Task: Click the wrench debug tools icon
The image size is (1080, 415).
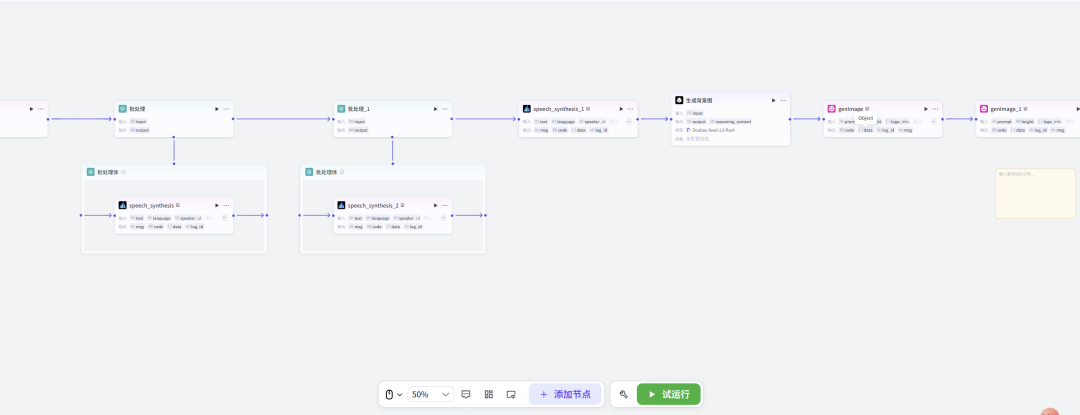Action: [623, 394]
